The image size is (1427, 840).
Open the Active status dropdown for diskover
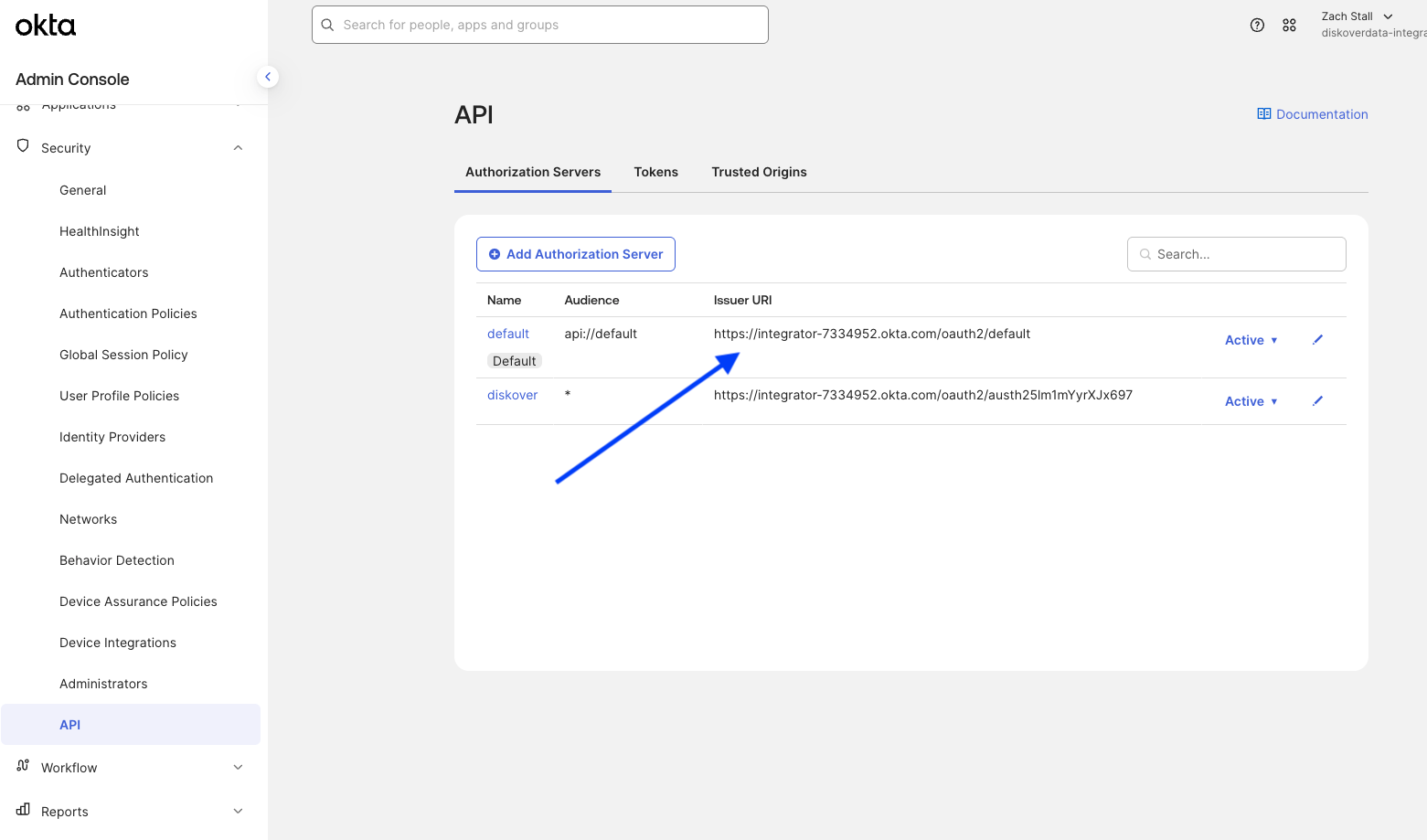(1251, 401)
